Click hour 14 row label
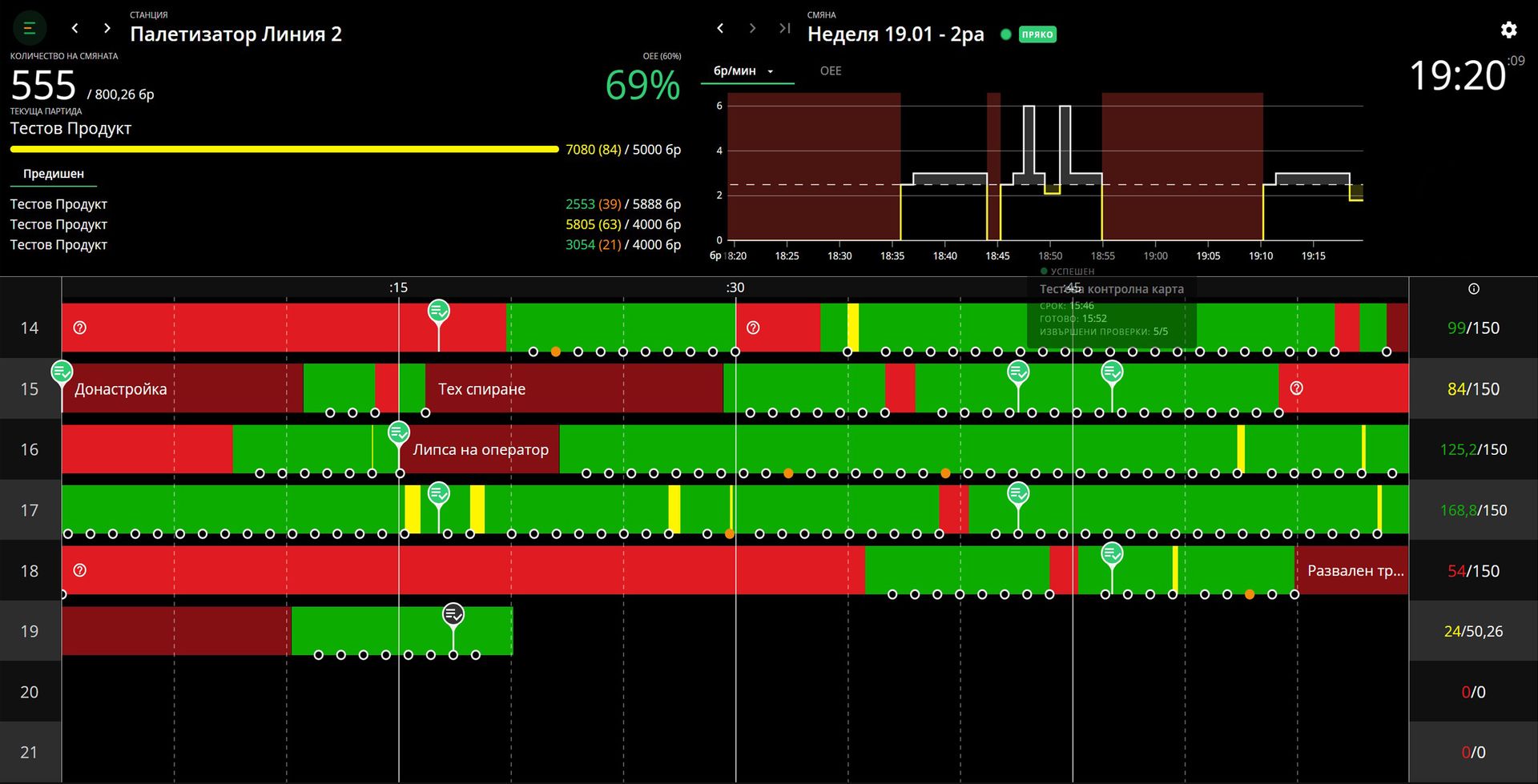 [x=30, y=328]
